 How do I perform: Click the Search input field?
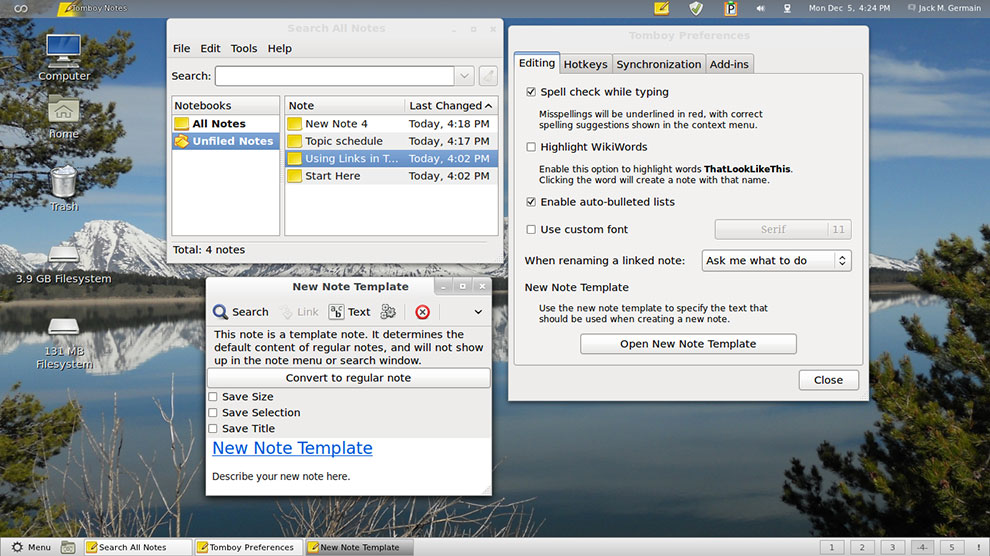click(335, 76)
